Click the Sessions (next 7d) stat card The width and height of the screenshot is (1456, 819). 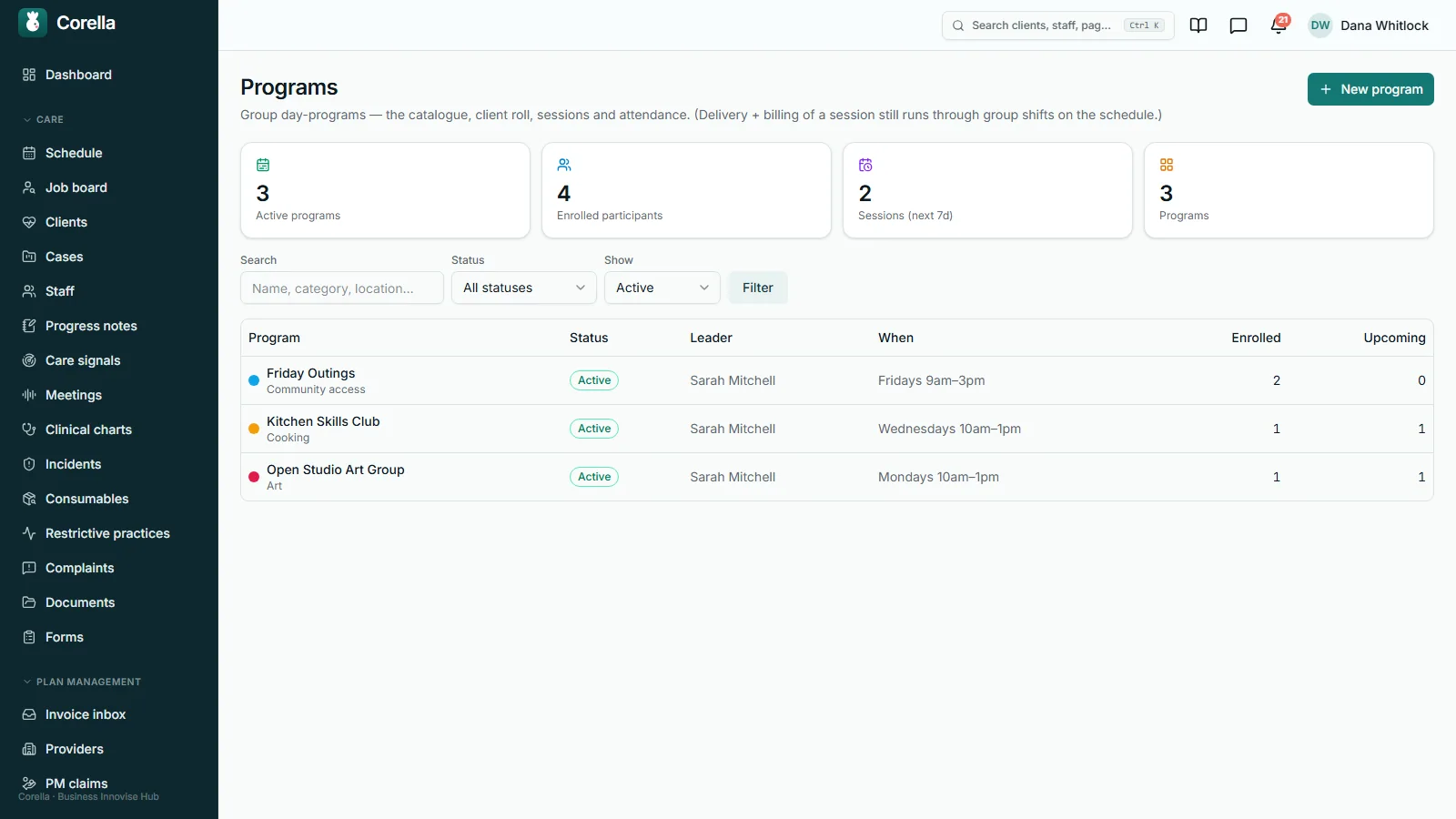[987, 190]
